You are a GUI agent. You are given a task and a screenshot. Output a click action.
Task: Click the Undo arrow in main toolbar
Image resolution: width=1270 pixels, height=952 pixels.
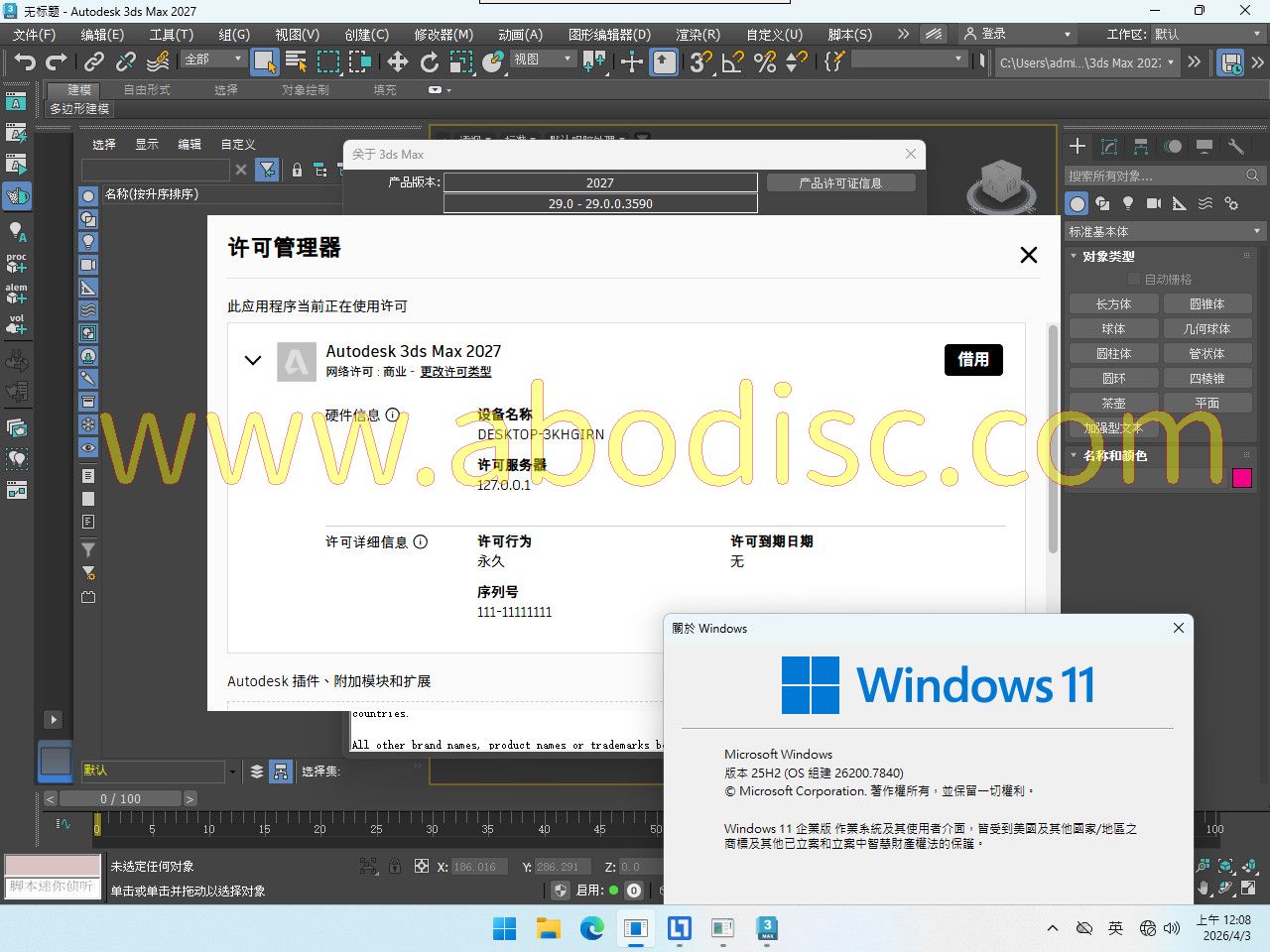[24, 62]
